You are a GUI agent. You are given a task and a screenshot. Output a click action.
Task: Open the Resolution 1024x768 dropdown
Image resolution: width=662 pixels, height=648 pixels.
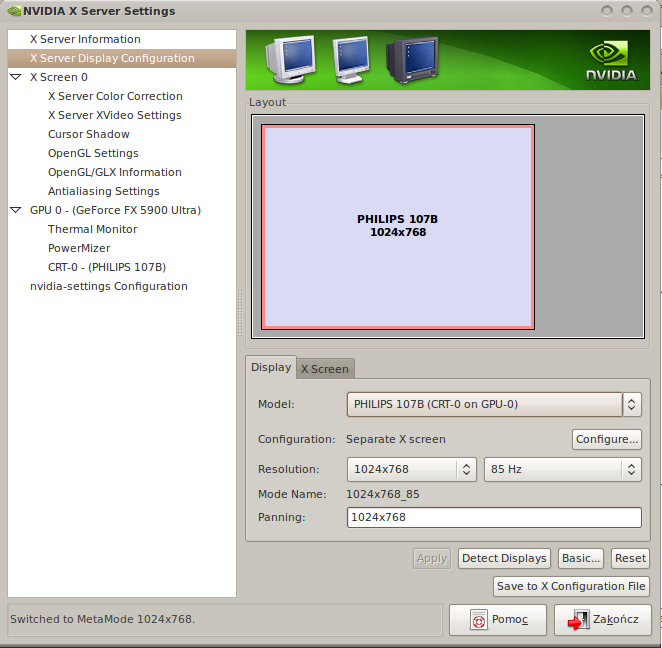coord(412,469)
